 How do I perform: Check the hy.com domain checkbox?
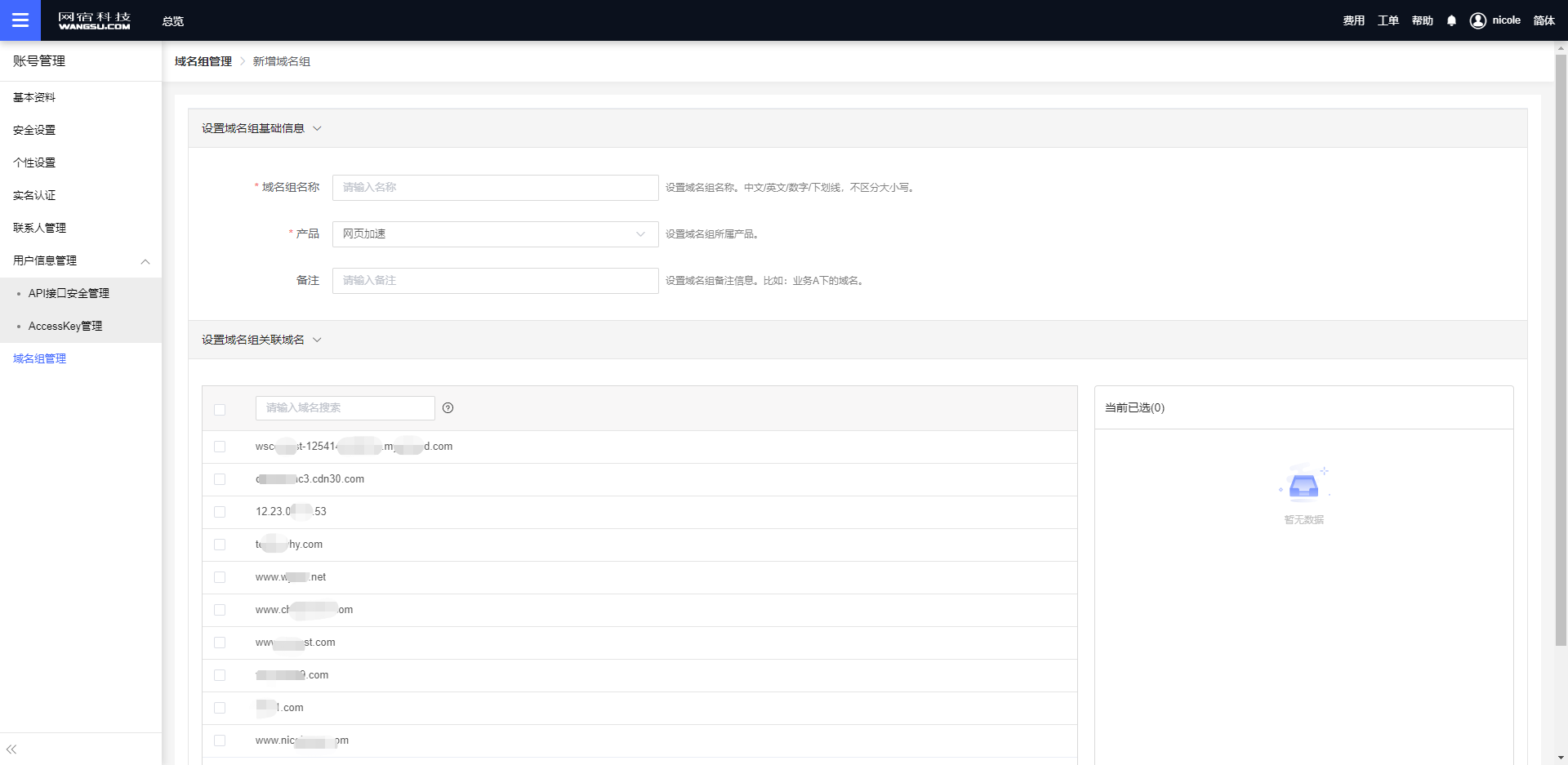[220, 545]
